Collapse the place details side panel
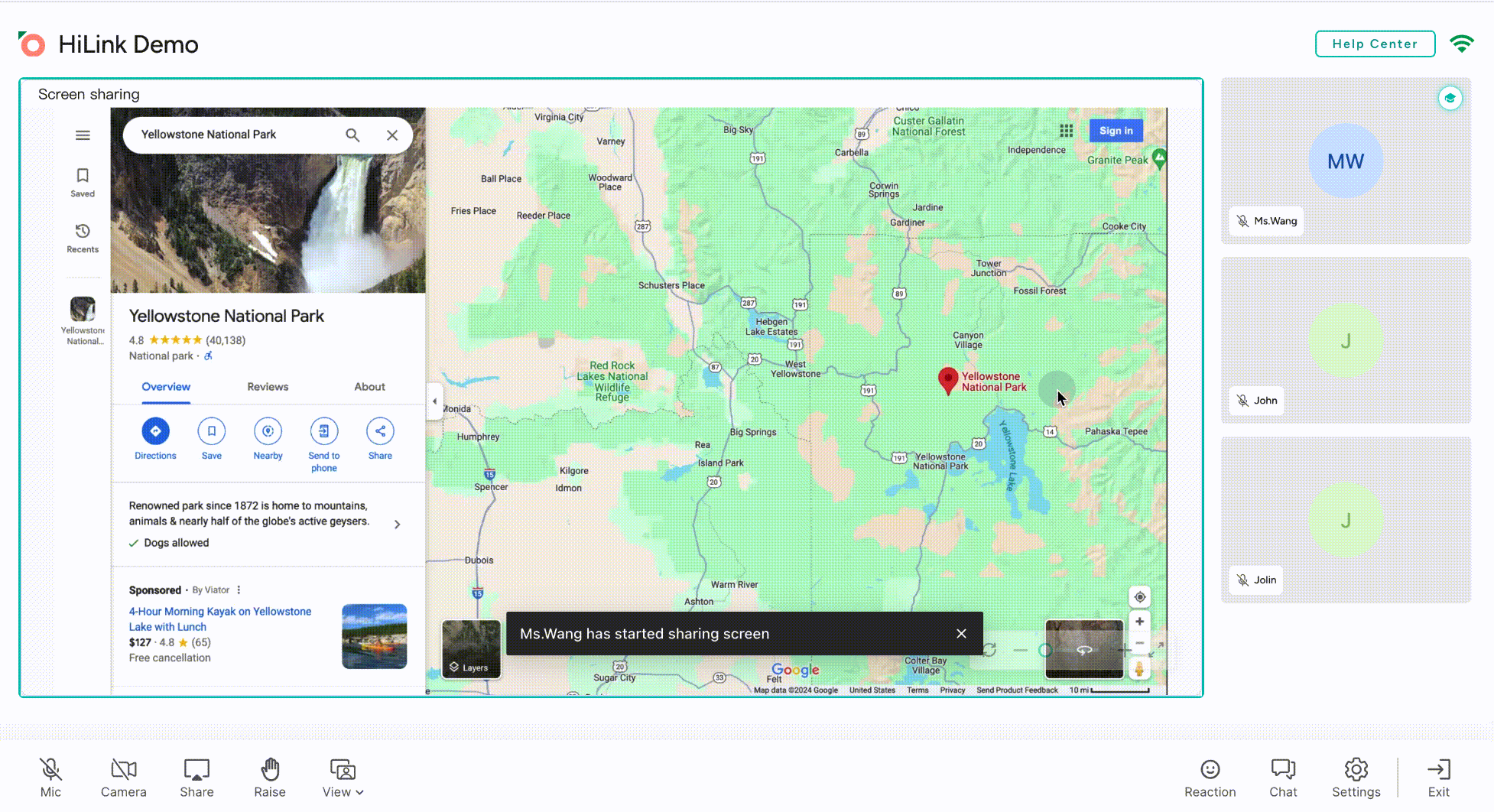Image resolution: width=1494 pixels, height=812 pixels. click(x=434, y=400)
